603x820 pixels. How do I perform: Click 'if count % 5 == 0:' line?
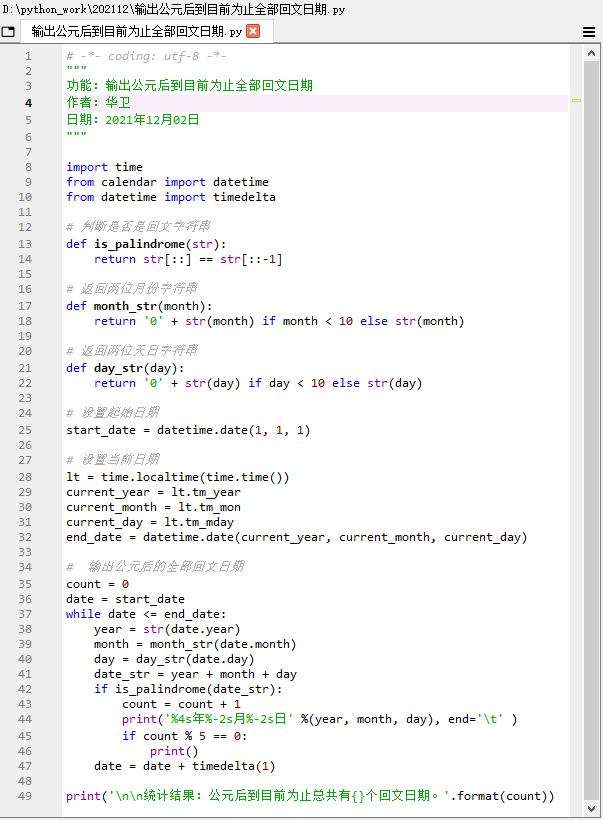[185, 736]
